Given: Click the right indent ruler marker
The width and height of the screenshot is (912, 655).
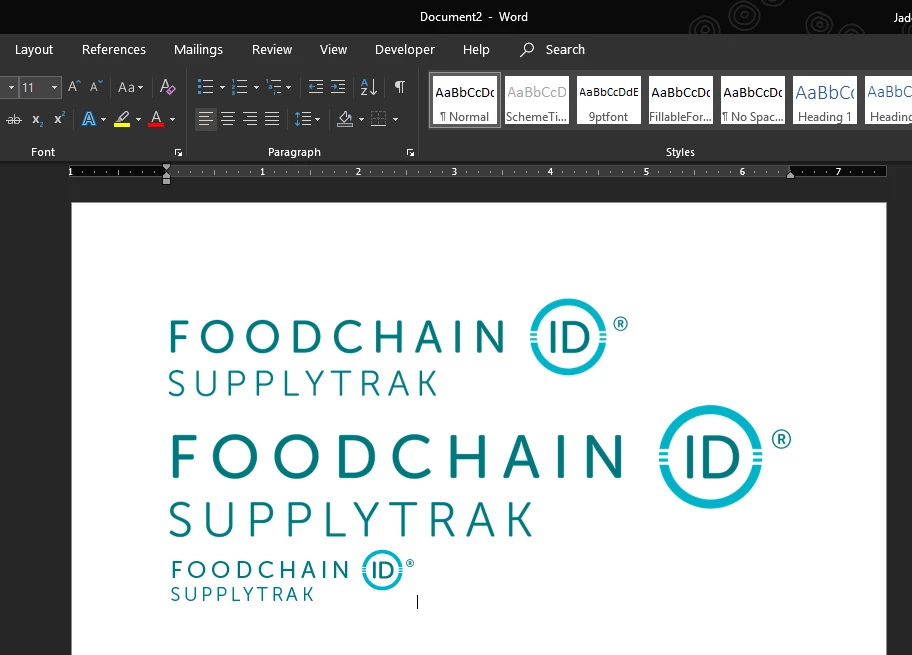Looking at the screenshot, I should 790,174.
